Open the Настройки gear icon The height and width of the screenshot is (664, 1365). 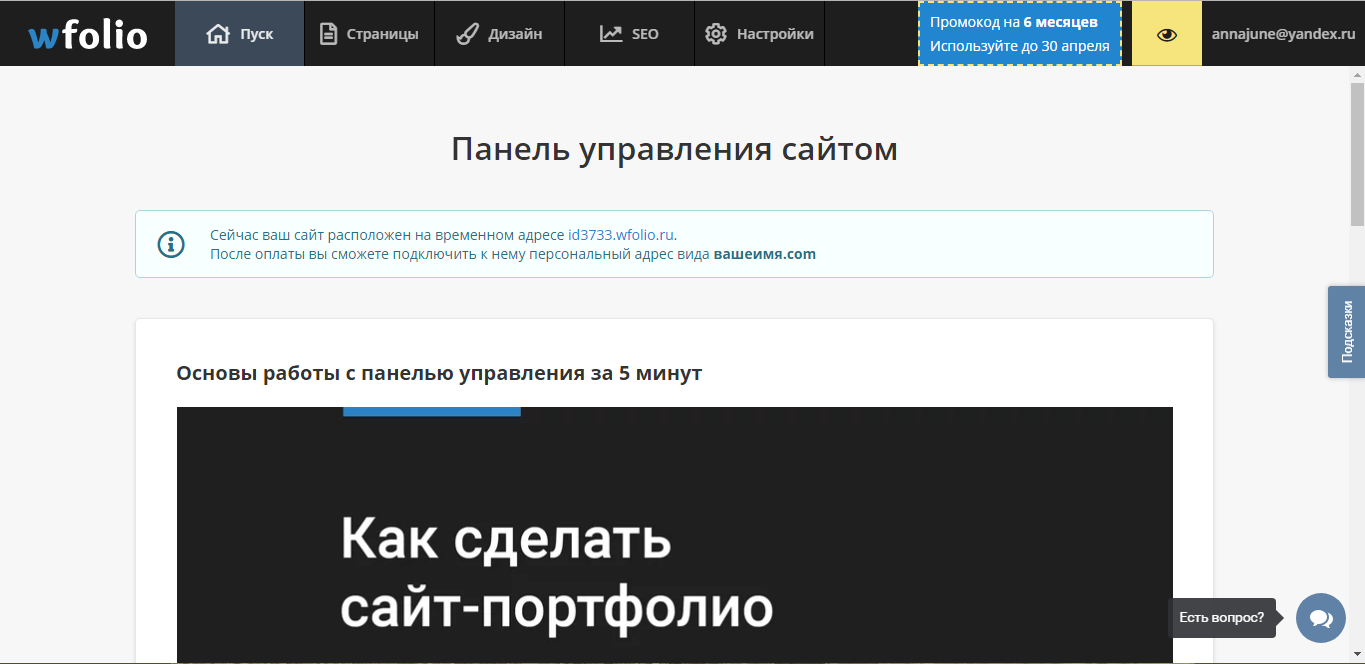(x=716, y=32)
